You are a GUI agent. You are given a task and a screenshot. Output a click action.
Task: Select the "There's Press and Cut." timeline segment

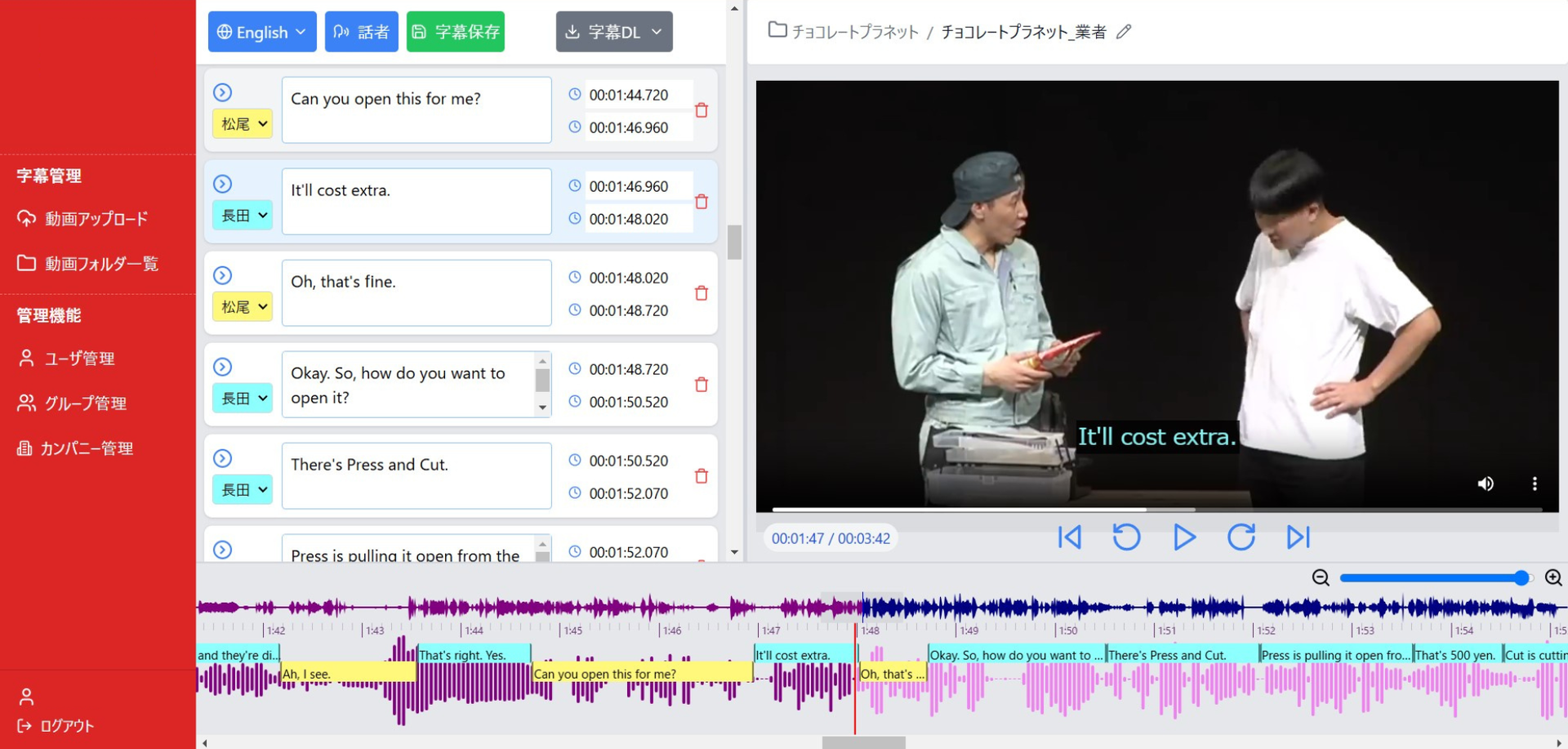tap(1183, 654)
